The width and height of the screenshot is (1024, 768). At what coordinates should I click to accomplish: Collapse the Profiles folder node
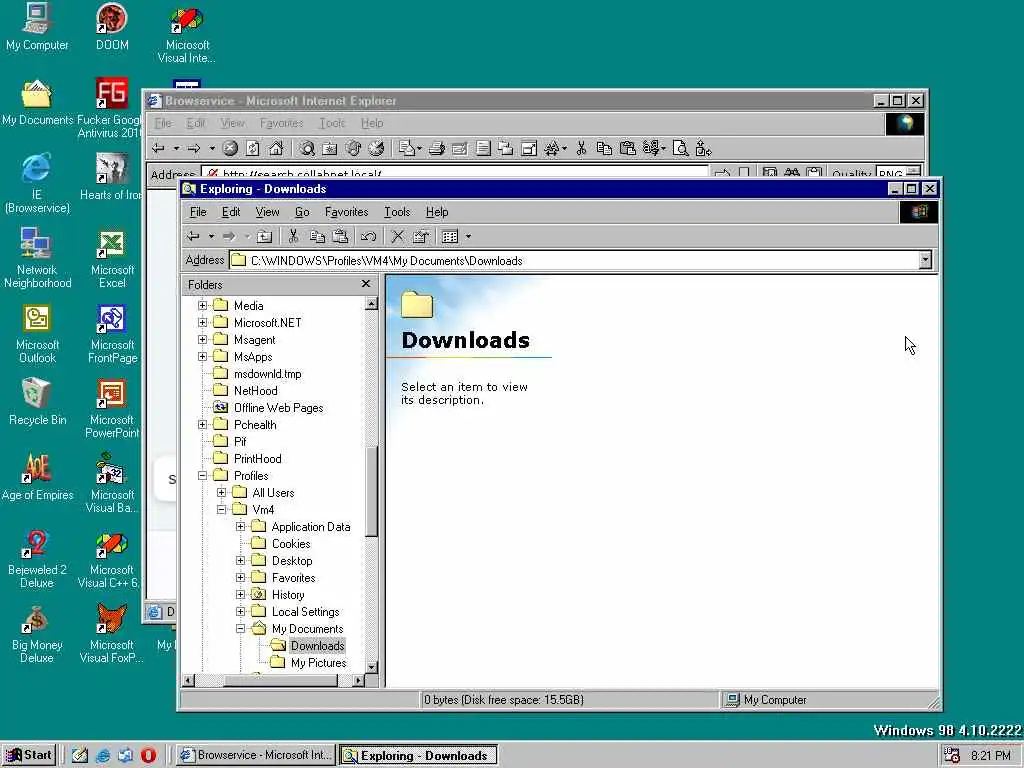(202, 475)
